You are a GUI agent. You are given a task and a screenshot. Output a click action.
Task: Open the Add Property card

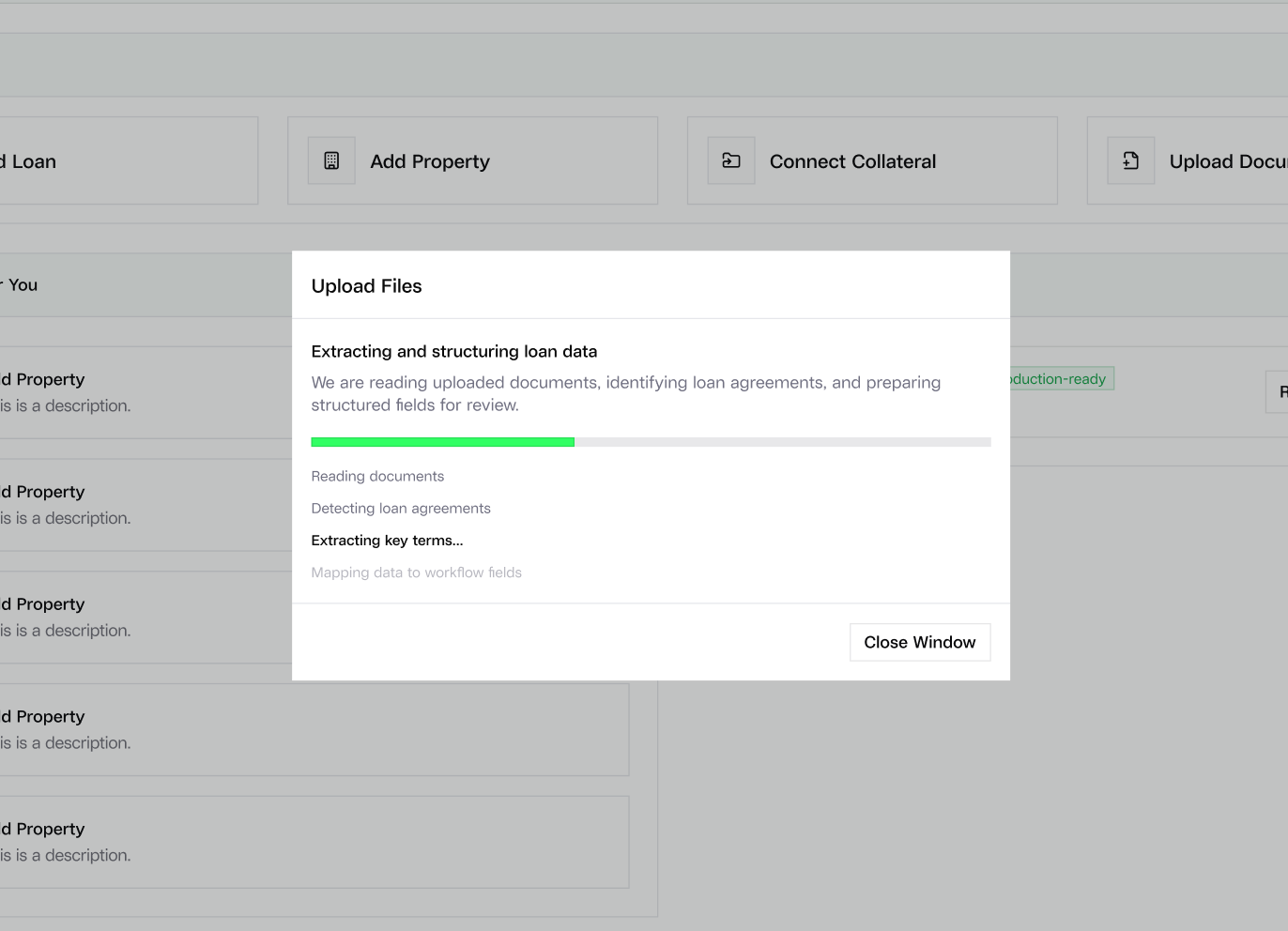pos(472,160)
